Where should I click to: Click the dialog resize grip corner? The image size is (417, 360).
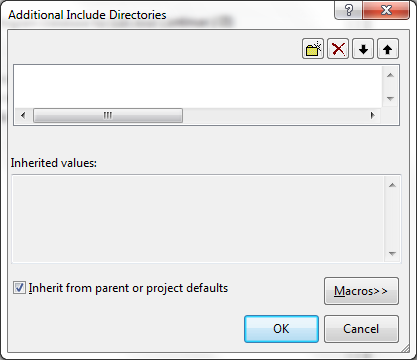(405, 348)
